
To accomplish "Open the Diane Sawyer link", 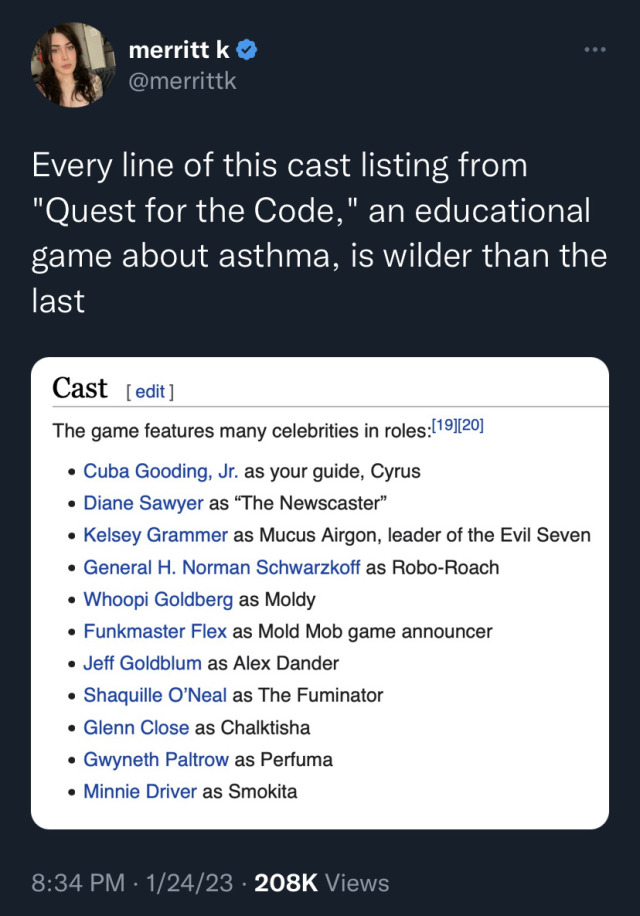I will tap(143, 503).
